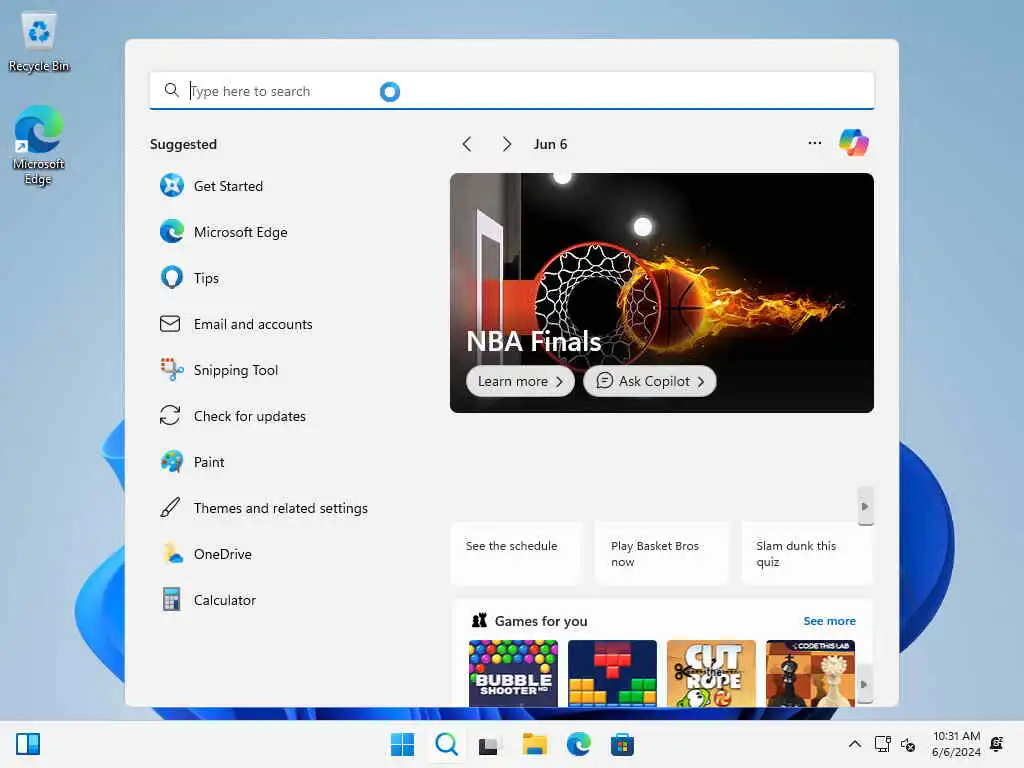
Task: Open Recycle Bin on desktop
Action: click(x=39, y=42)
